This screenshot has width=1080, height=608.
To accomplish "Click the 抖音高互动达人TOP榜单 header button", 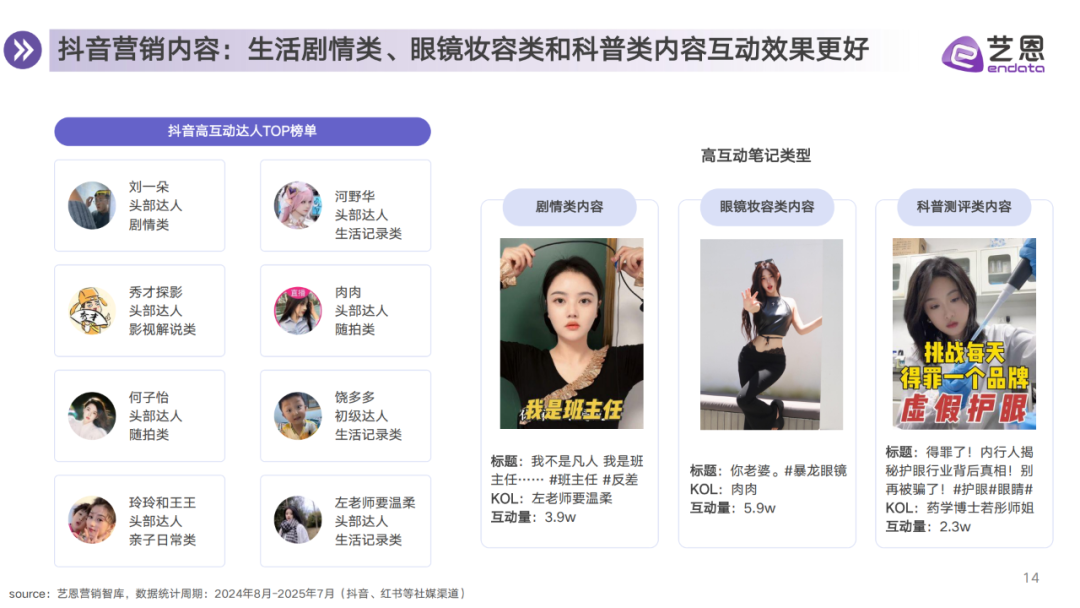I will (242, 131).
